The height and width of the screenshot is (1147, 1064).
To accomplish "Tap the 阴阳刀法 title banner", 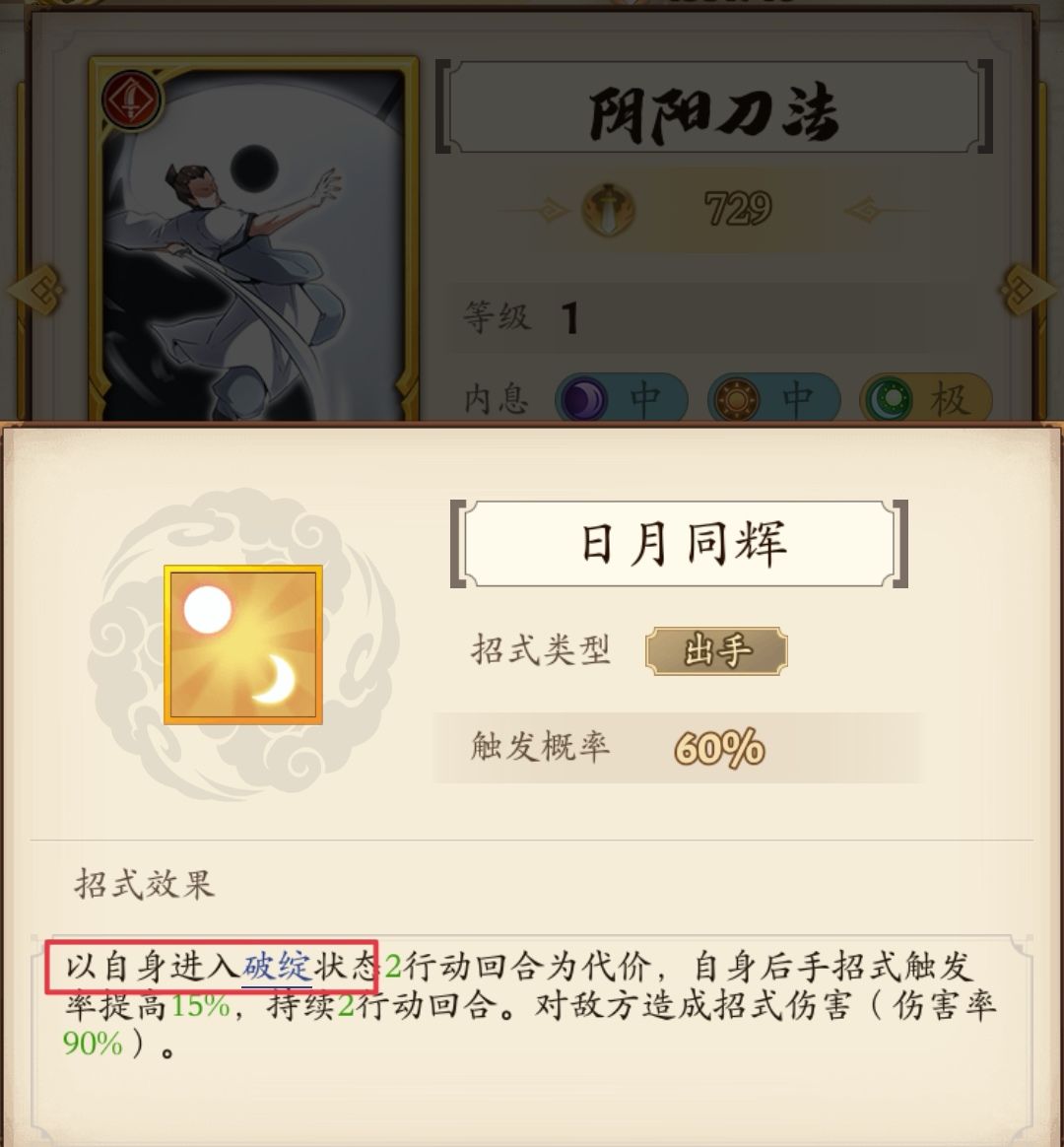I will point(713,106).
